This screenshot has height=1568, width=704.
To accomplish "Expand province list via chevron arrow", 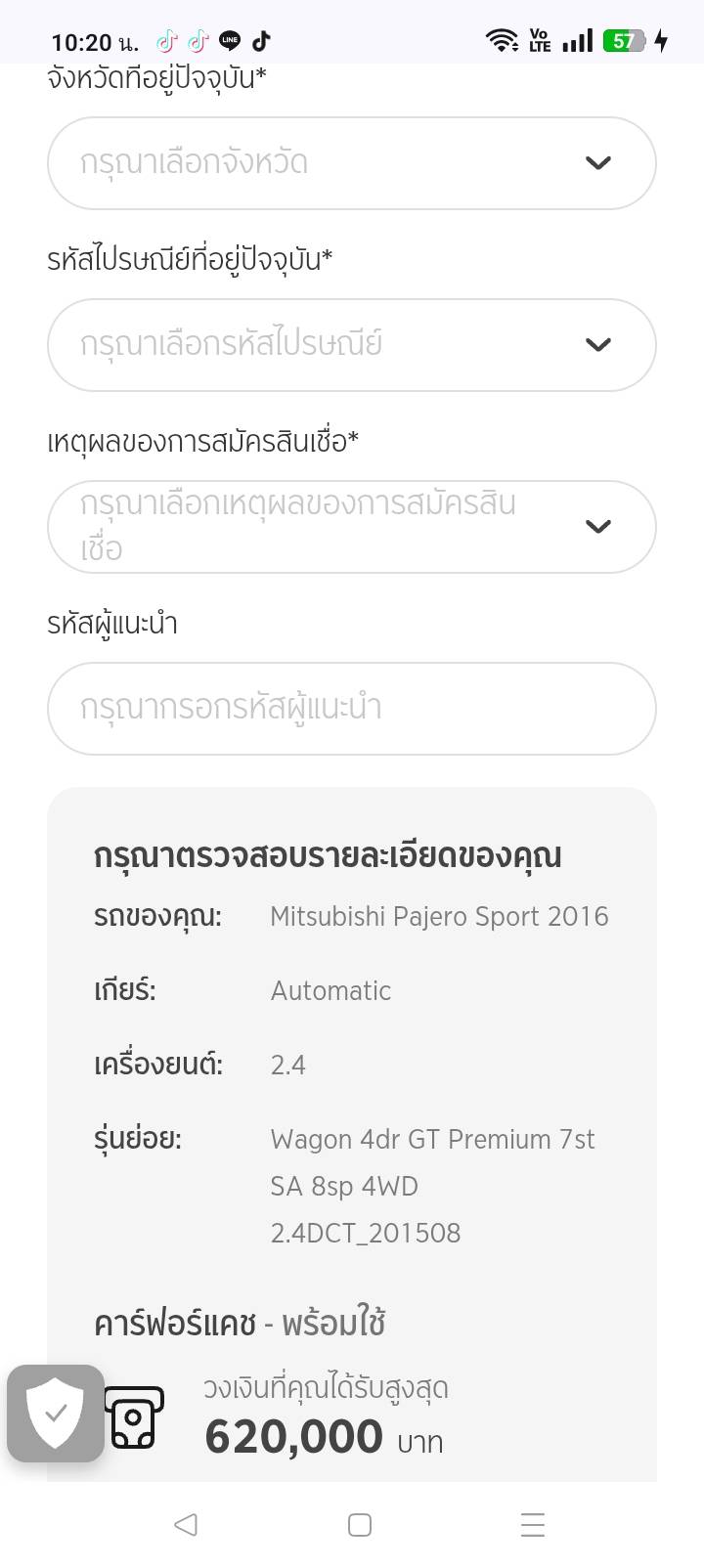I will [x=598, y=163].
